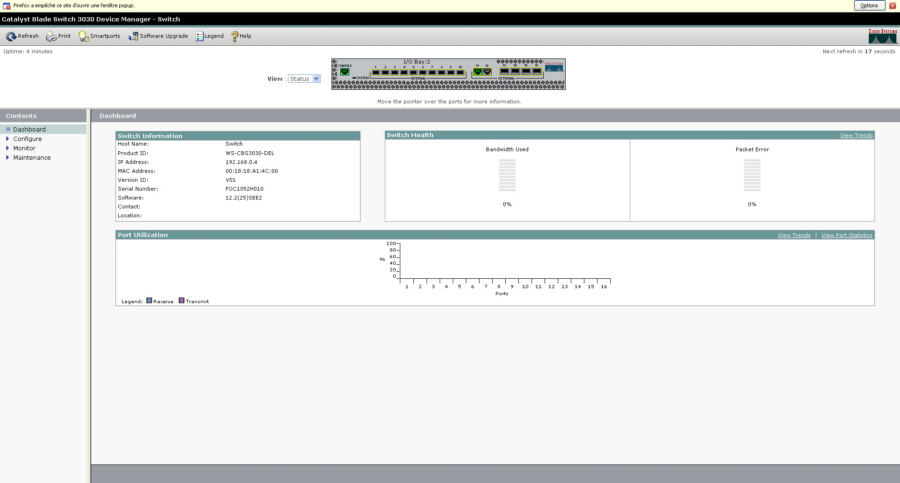Click the Uptime: 4 minutes text
Image resolution: width=900 pixels, height=483 pixels.
click(x=28, y=52)
